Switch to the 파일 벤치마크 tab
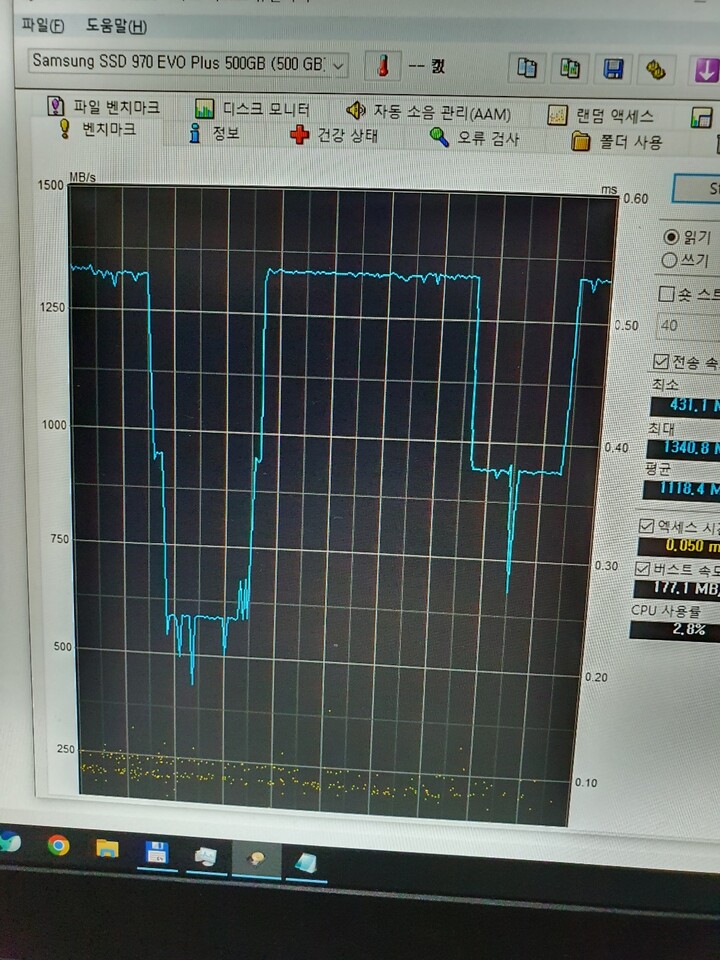 [x=103, y=107]
